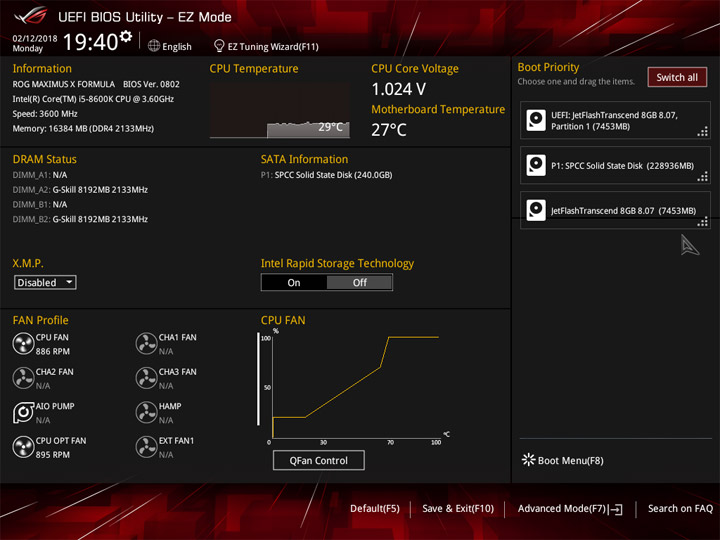The width and height of the screenshot is (720, 540).
Task: Click the Speed: 3600 MHz line
Action: tap(45, 114)
